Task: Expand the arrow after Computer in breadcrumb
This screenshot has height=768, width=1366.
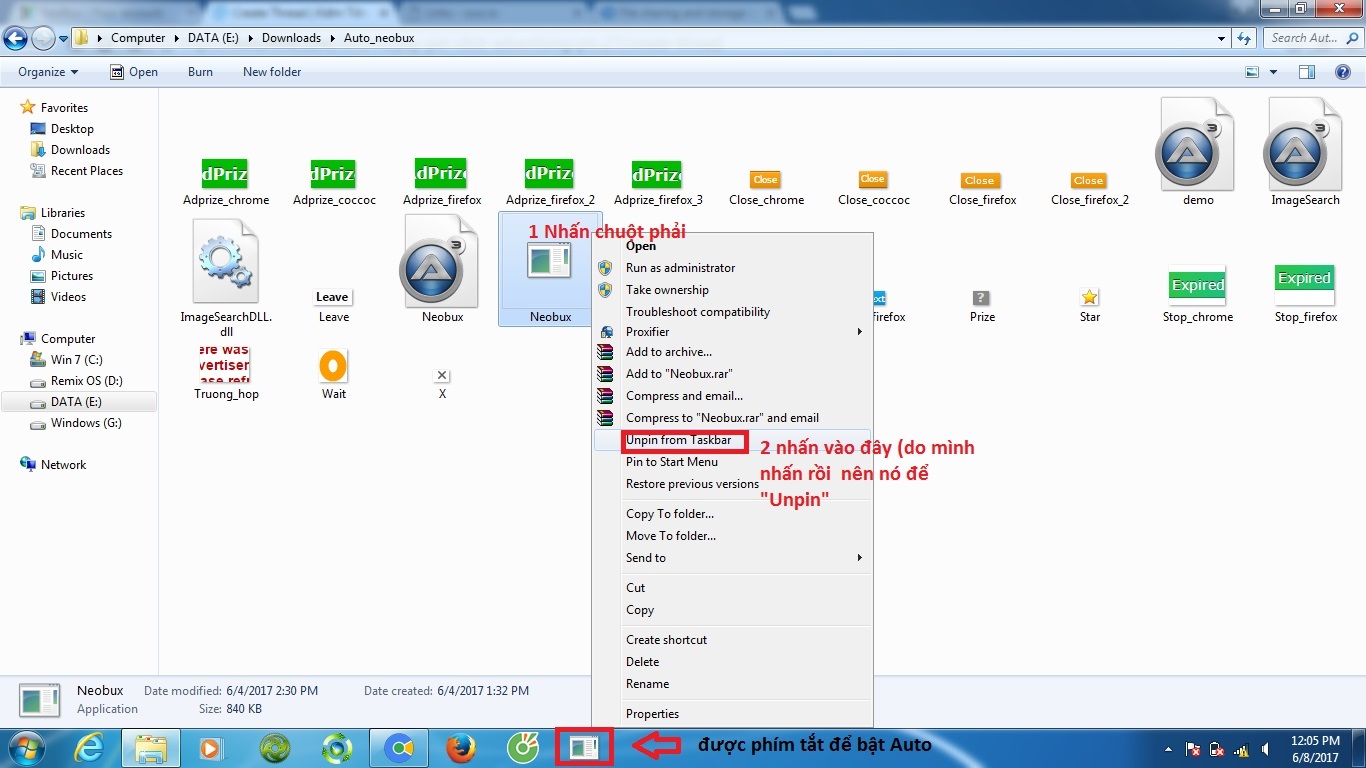Action: click(x=177, y=38)
